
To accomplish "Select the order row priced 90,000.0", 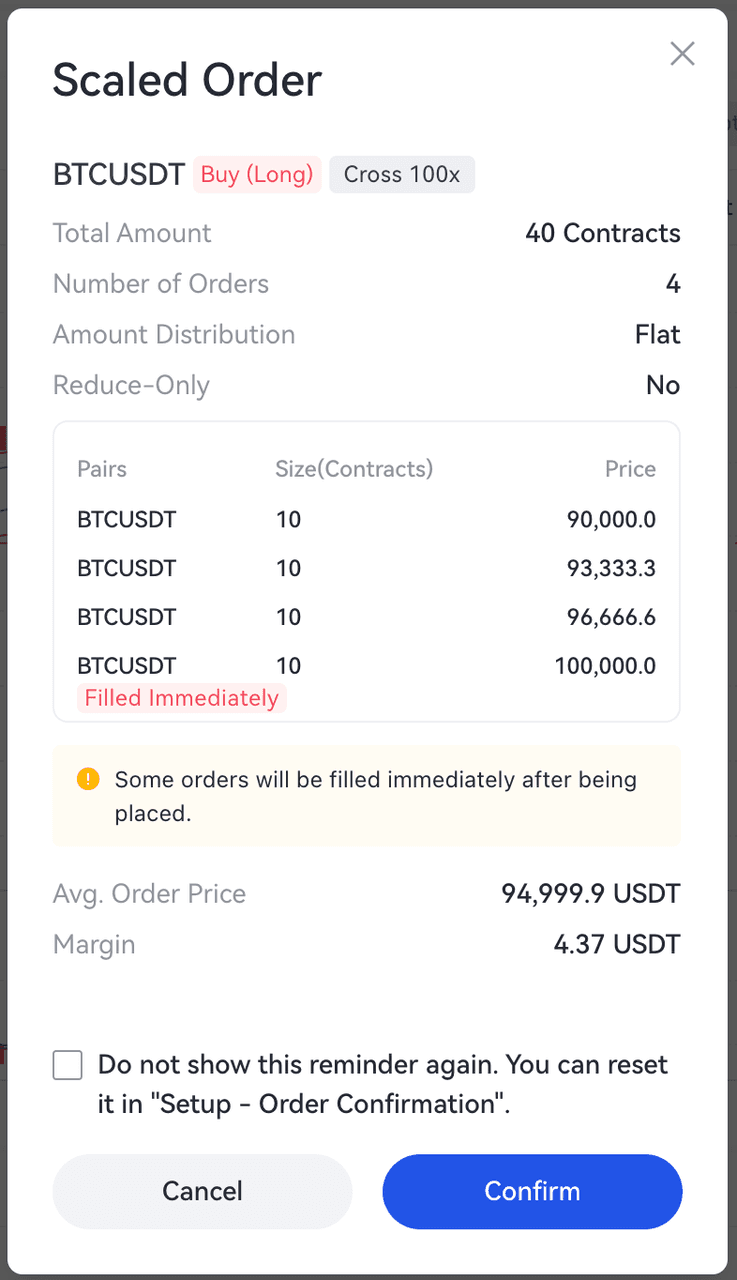I will [366, 520].
